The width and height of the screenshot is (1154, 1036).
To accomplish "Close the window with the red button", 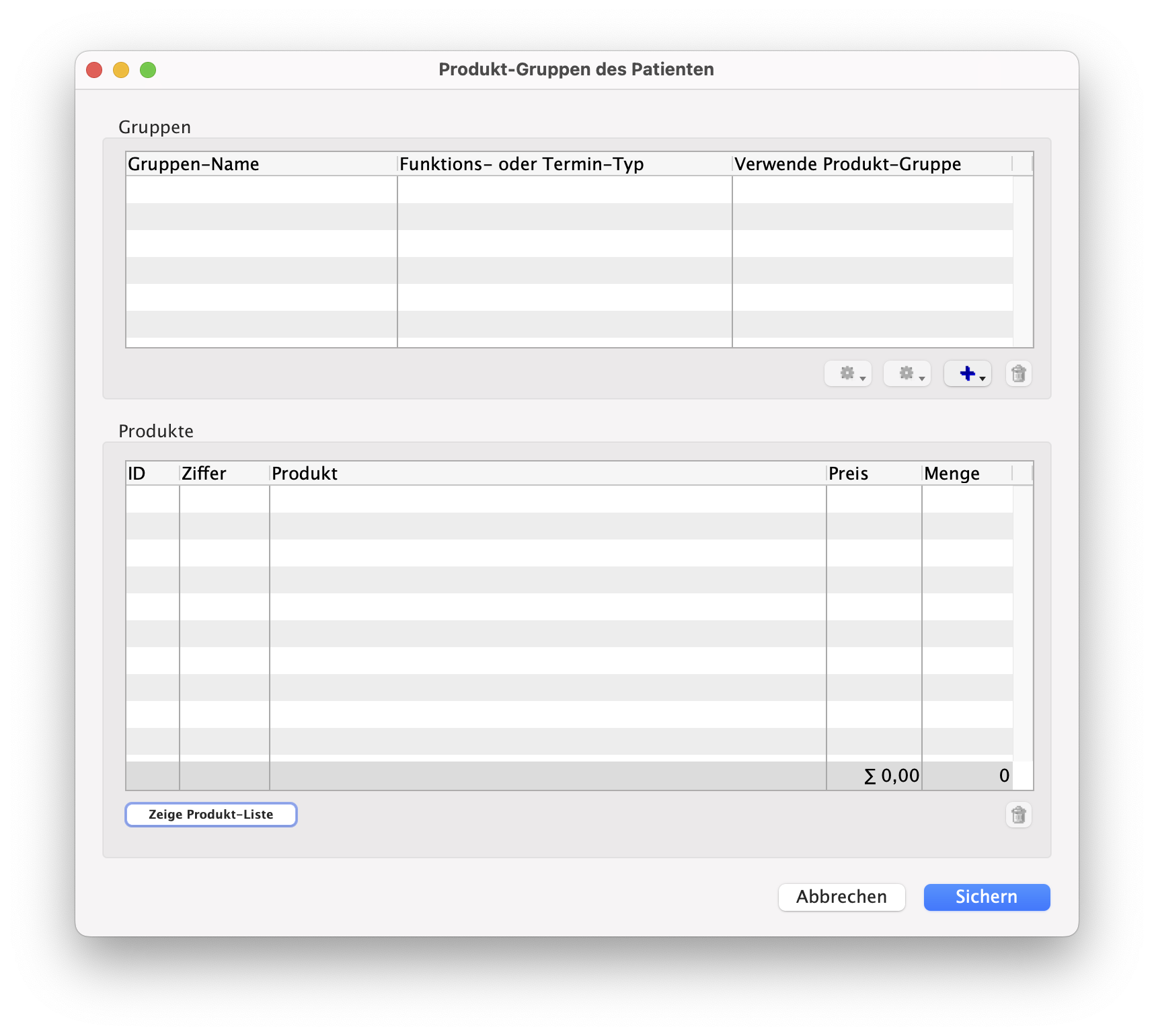I will click(x=94, y=70).
